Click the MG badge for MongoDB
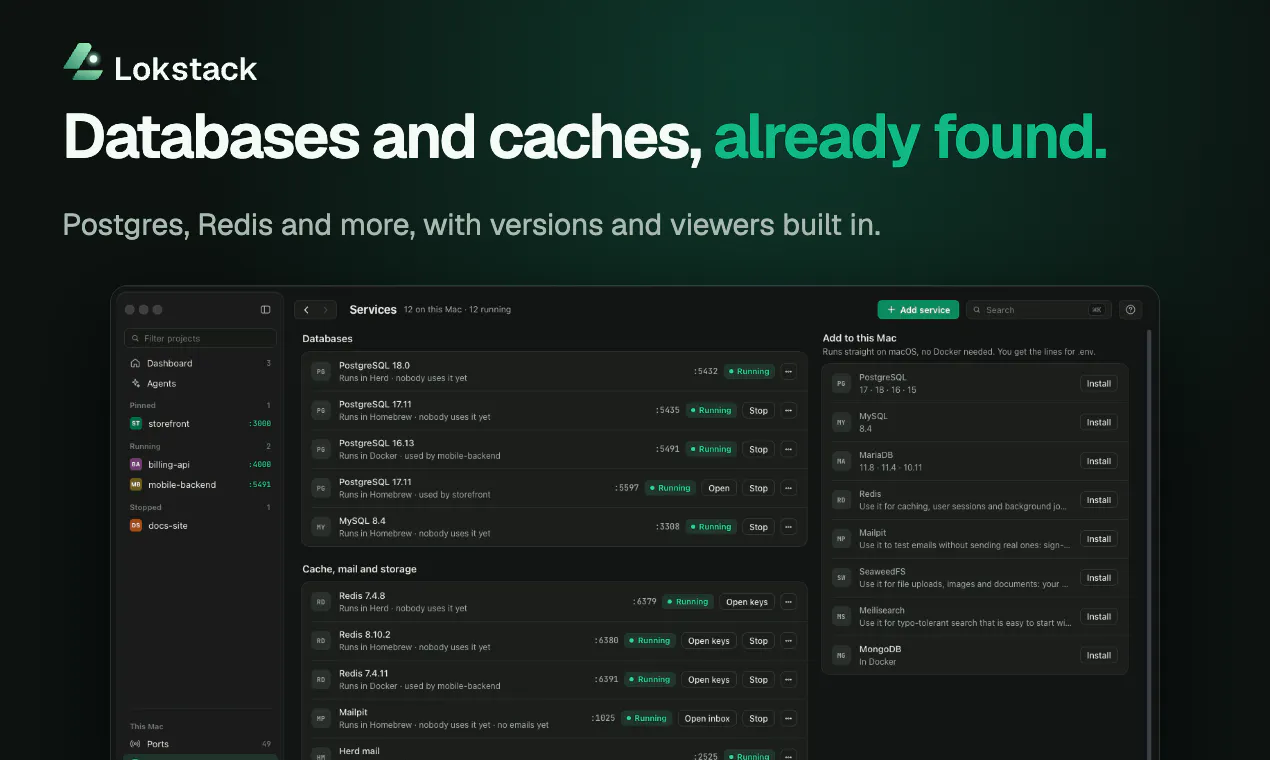The height and width of the screenshot is (760, 1270). tap(841, 656)
